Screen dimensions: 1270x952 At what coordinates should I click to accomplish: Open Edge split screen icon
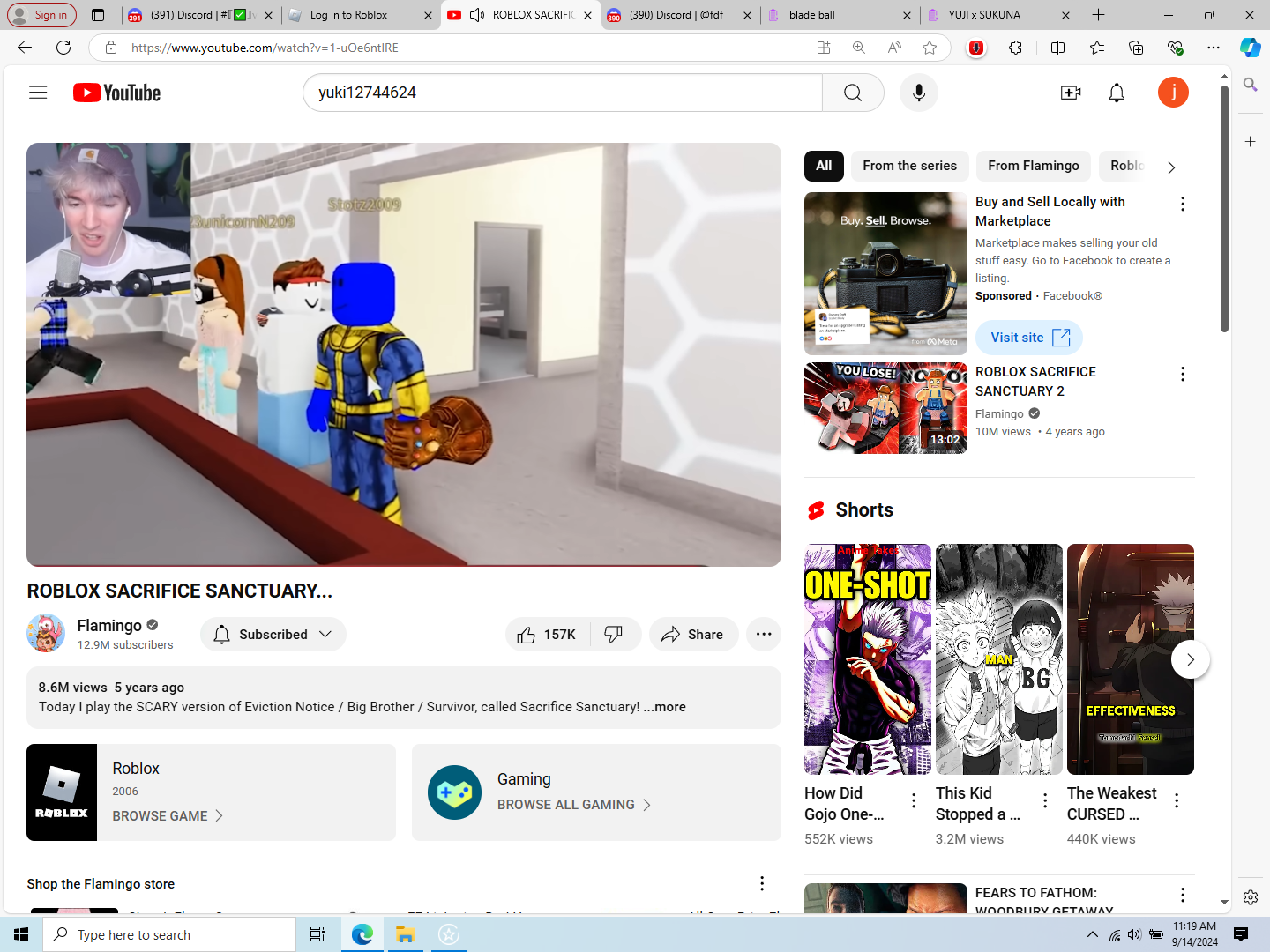coord(1058,48)
